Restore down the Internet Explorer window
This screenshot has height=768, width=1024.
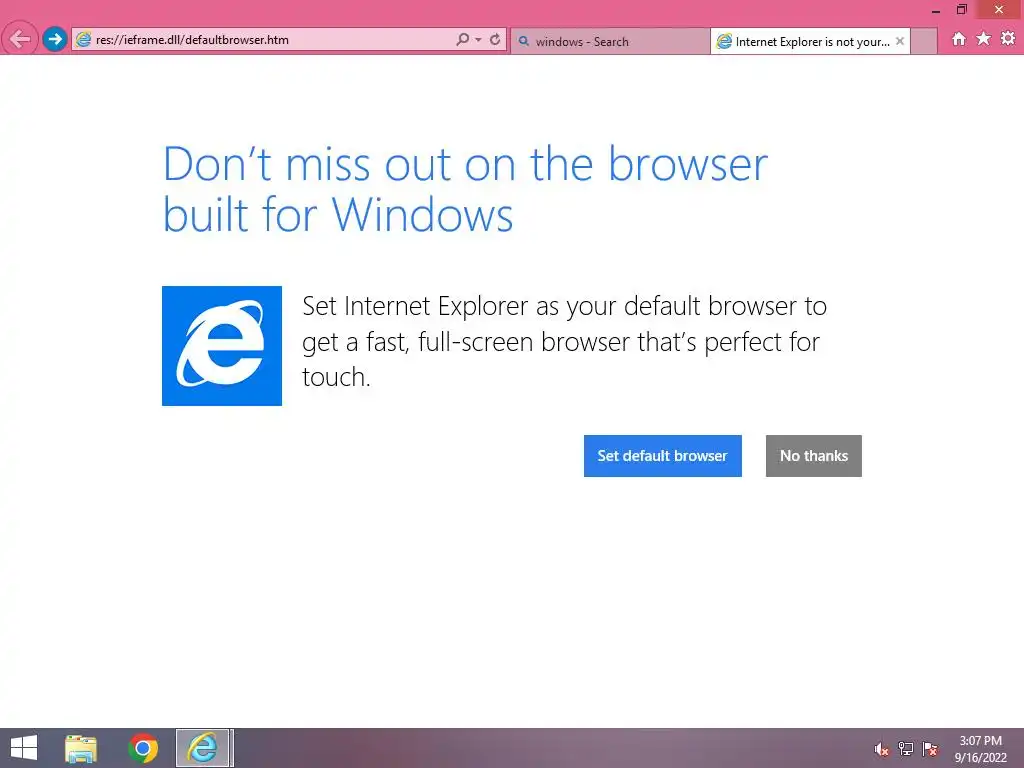click(961, 10)
